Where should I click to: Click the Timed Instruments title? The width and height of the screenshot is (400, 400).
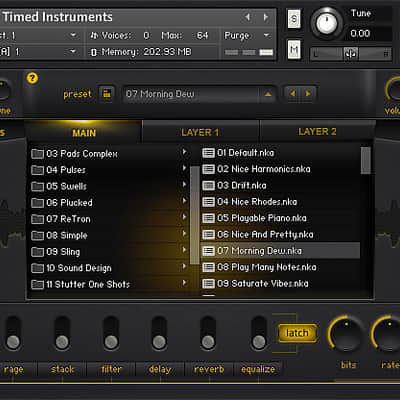tap(58, 17)
